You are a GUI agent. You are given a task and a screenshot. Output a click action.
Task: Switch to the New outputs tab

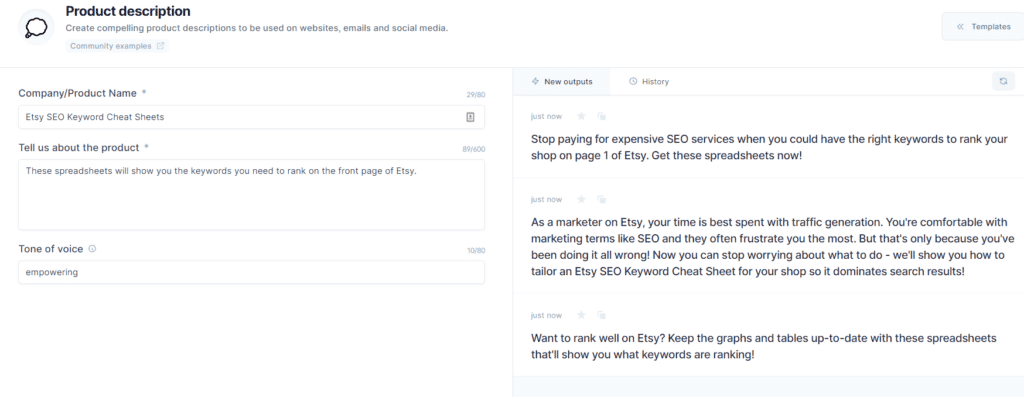tap(562, 82)
